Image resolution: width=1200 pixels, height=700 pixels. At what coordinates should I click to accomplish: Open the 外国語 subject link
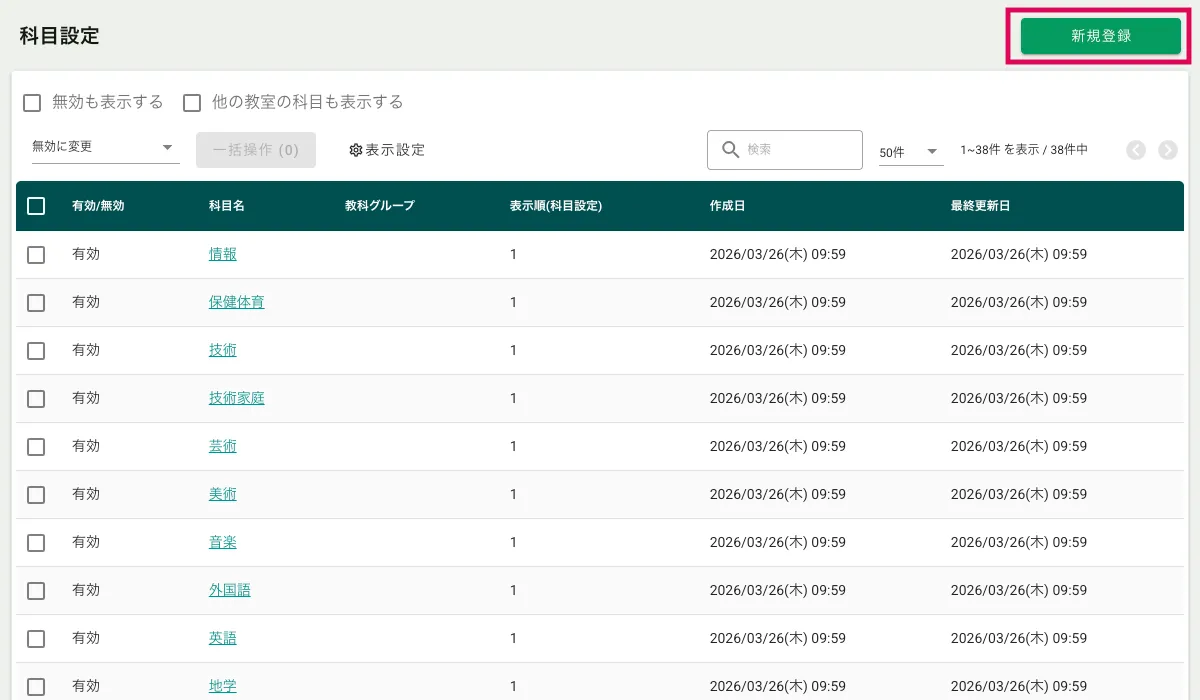click(230, 590)
